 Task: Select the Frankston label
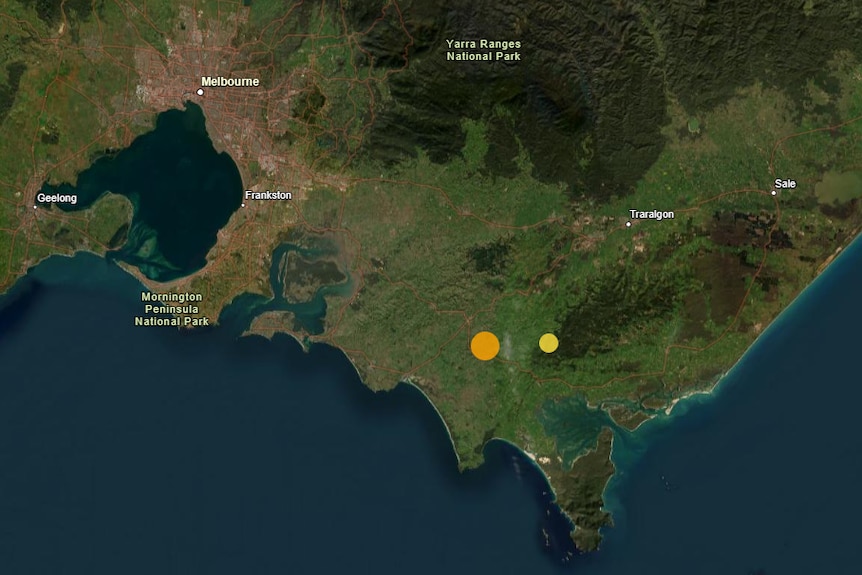(x=268, y=195)
